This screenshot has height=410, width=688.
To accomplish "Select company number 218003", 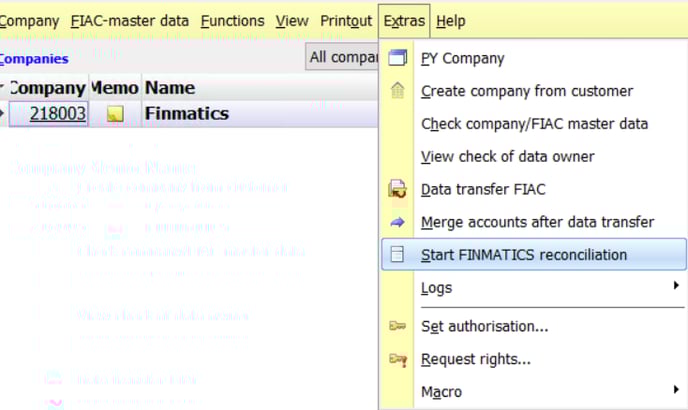I will tap(49, 114).
